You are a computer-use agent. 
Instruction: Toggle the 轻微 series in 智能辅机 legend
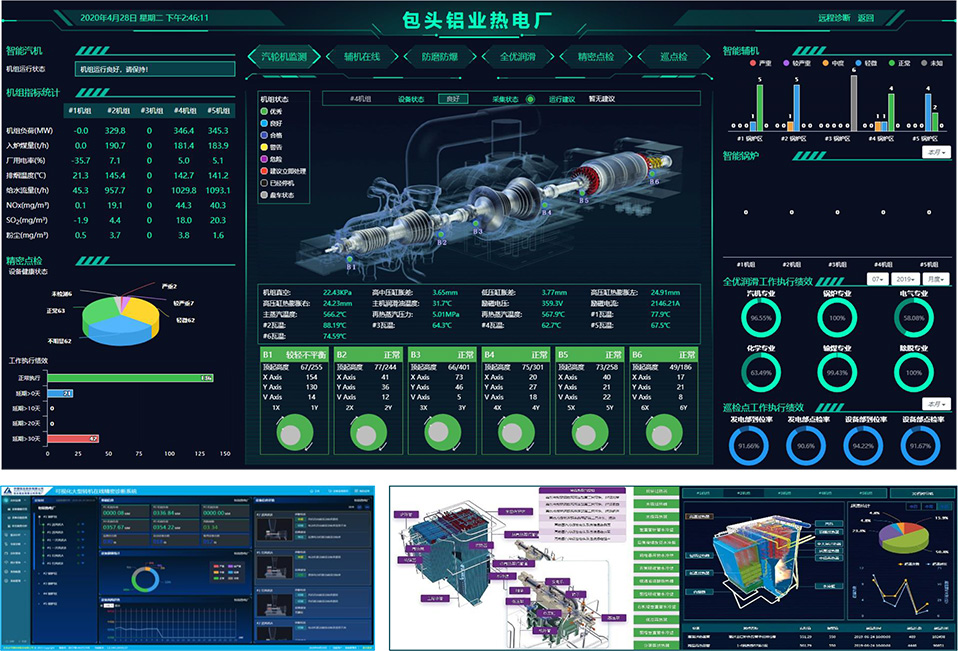tap(866, 63)
